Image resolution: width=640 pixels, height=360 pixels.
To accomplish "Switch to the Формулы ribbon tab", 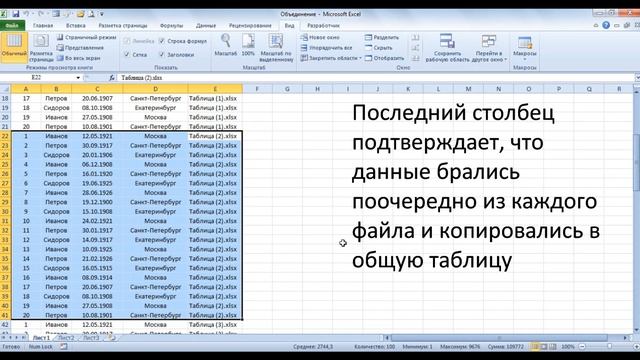I will (x=171, y=26).
